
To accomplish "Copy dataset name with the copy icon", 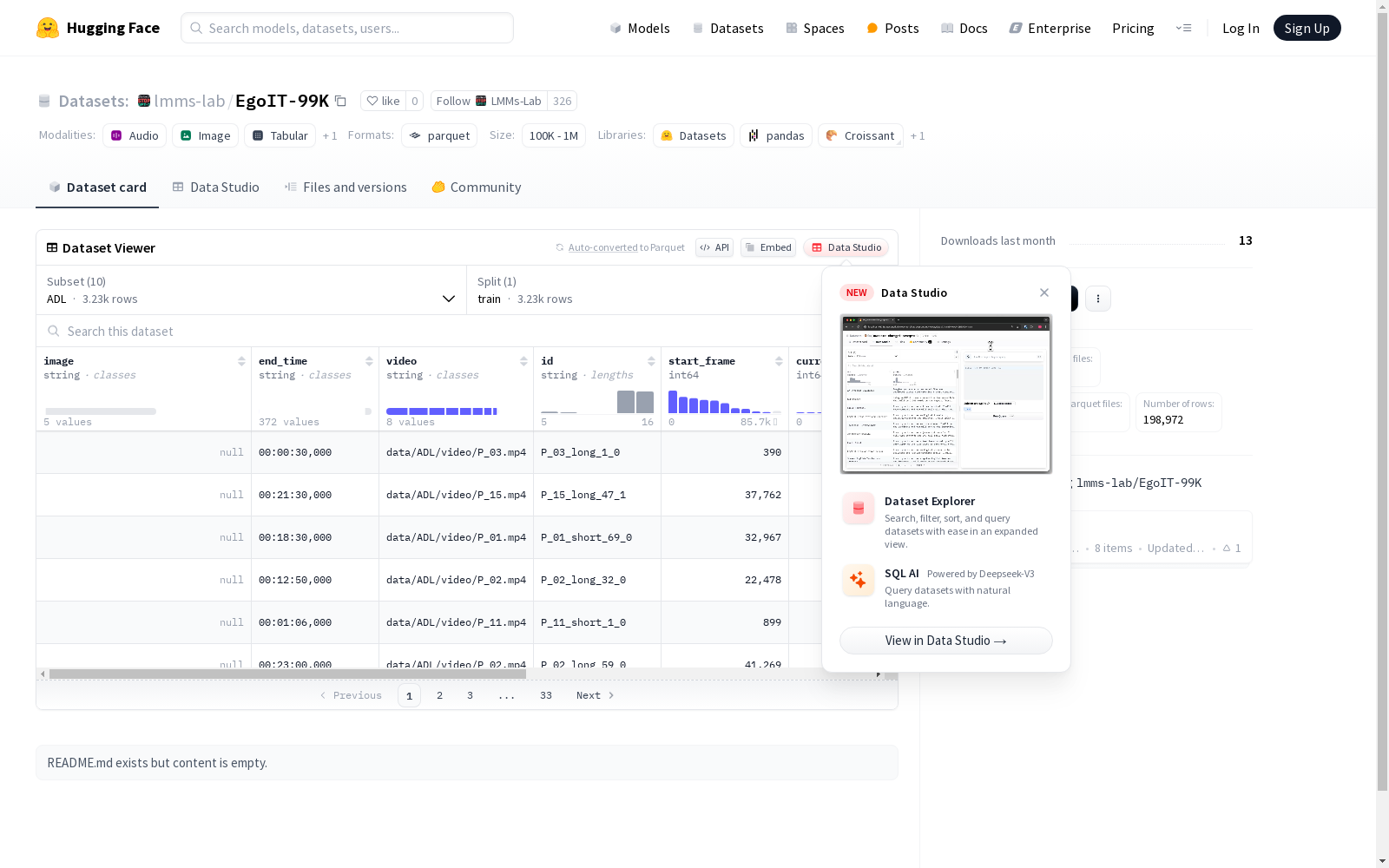I will click(341, 102).
